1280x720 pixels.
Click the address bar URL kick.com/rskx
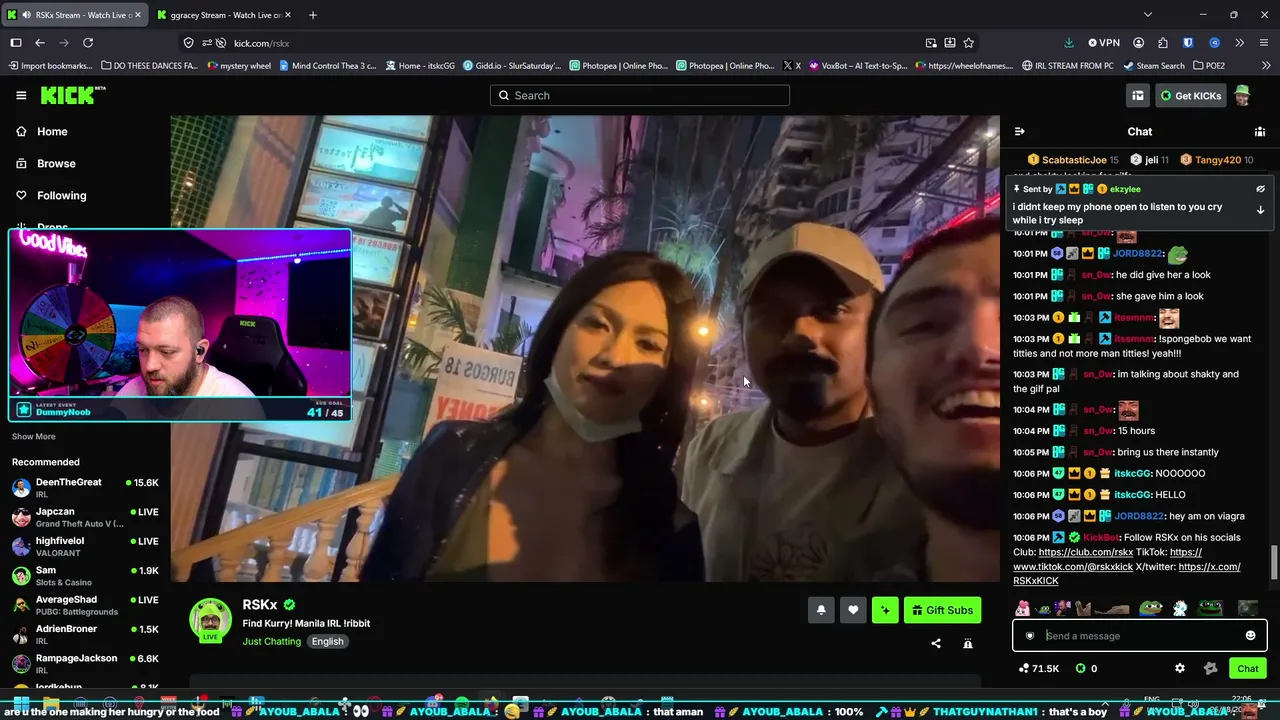261,43
